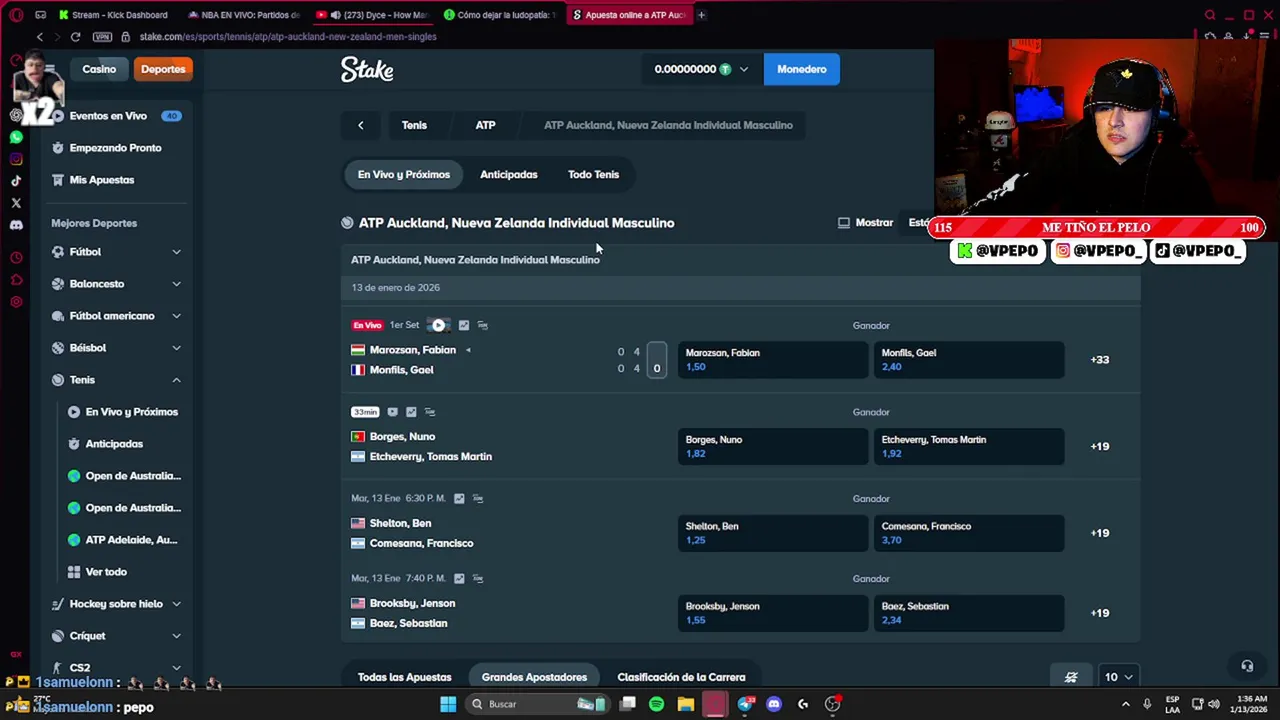This screenshot has width=1280, height=720.
Task: Go to the Tenis breadcrumb
Action: (x=414, y=125)
